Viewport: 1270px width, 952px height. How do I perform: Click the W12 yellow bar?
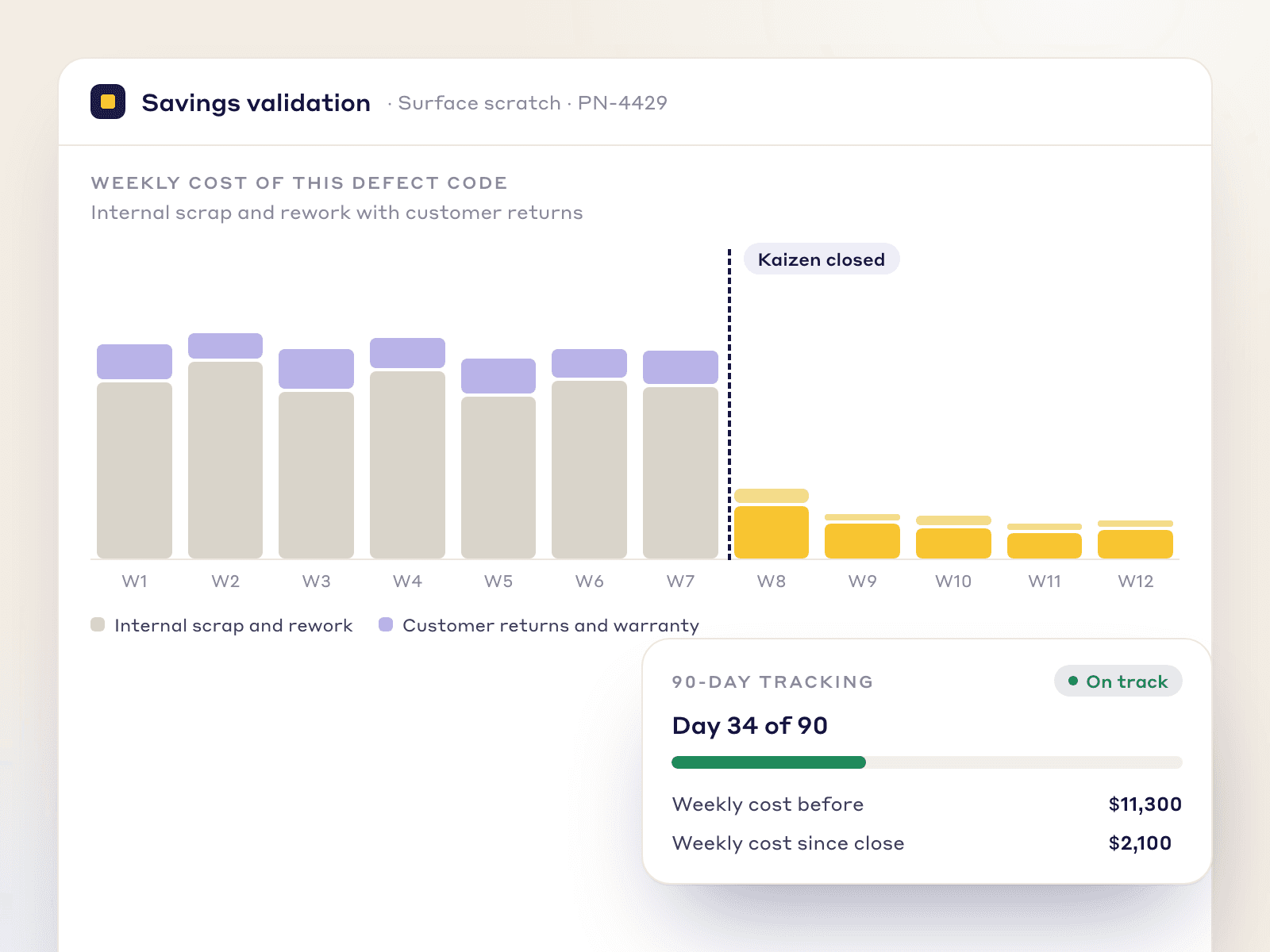pyautogui.click(x=1135, y=544)
